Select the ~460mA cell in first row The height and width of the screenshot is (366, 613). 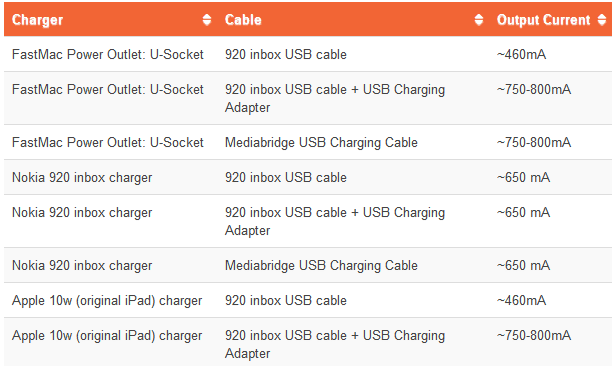pyautogui.click(x=521, y=54)
